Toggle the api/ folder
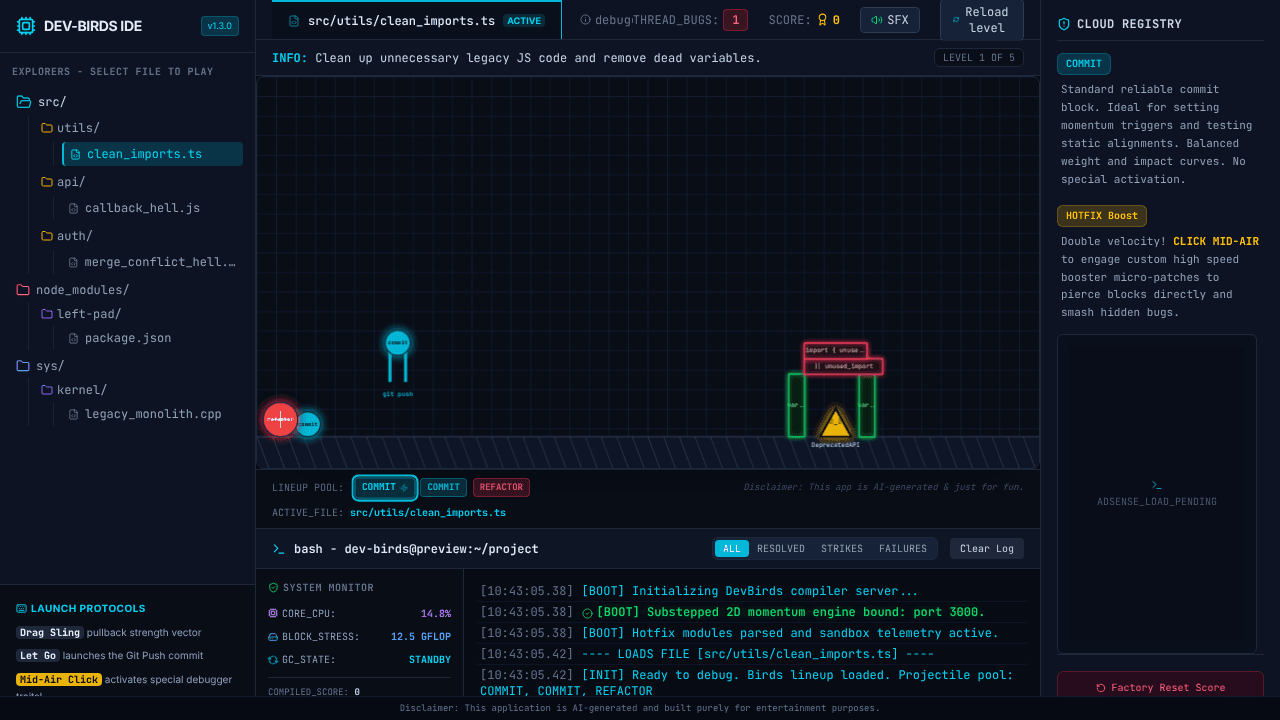Viewport: 1280px width, 720px height. point(63,182)
